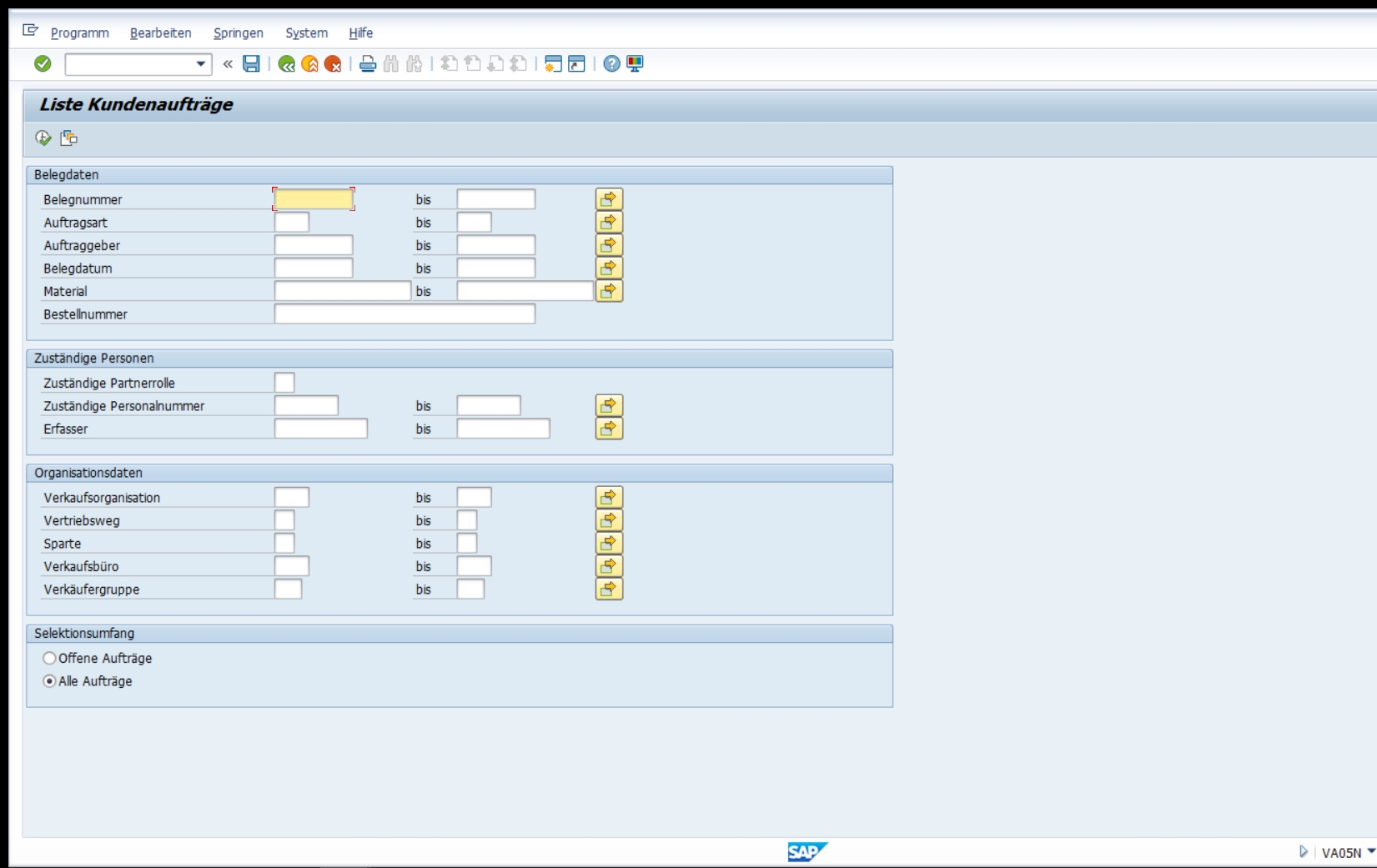This screenshot has width=1377, height=868.
Task: Open the Programm menu
Action: coord(79,33)
